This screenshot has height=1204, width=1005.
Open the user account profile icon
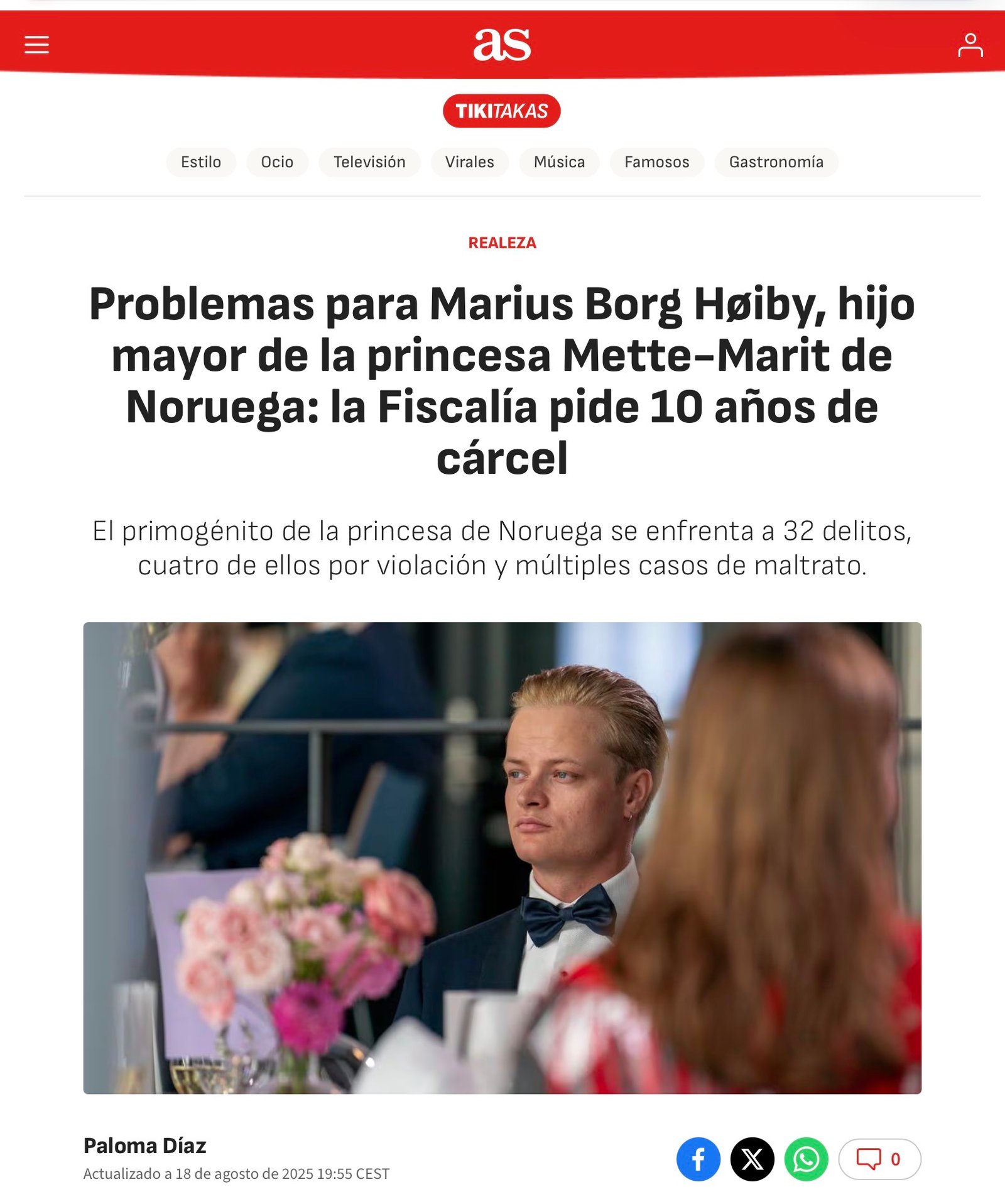(x=970, y=45)
